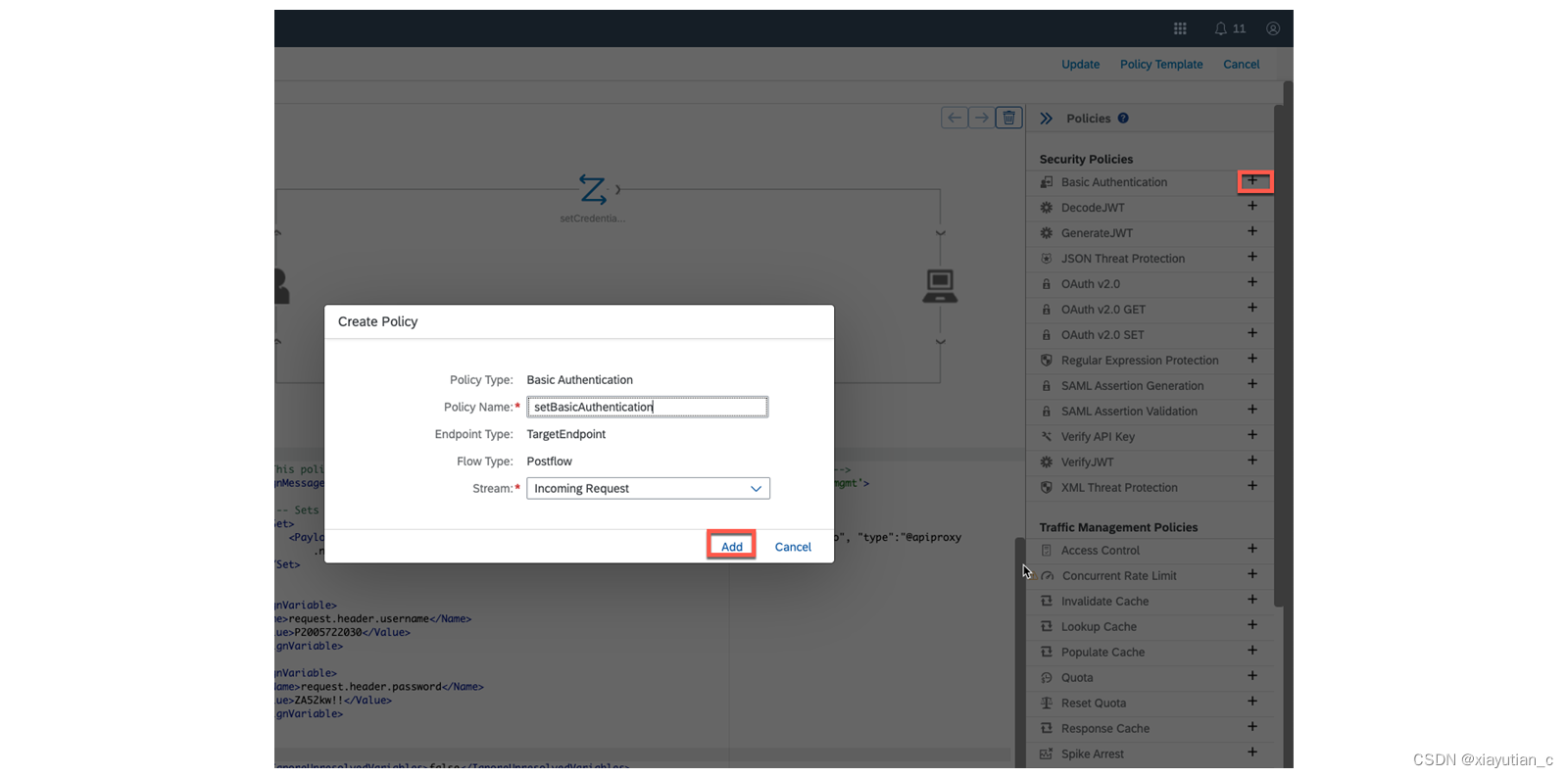
Task: Add Basic Authentication policy with plus
Action: [1252, 180]
